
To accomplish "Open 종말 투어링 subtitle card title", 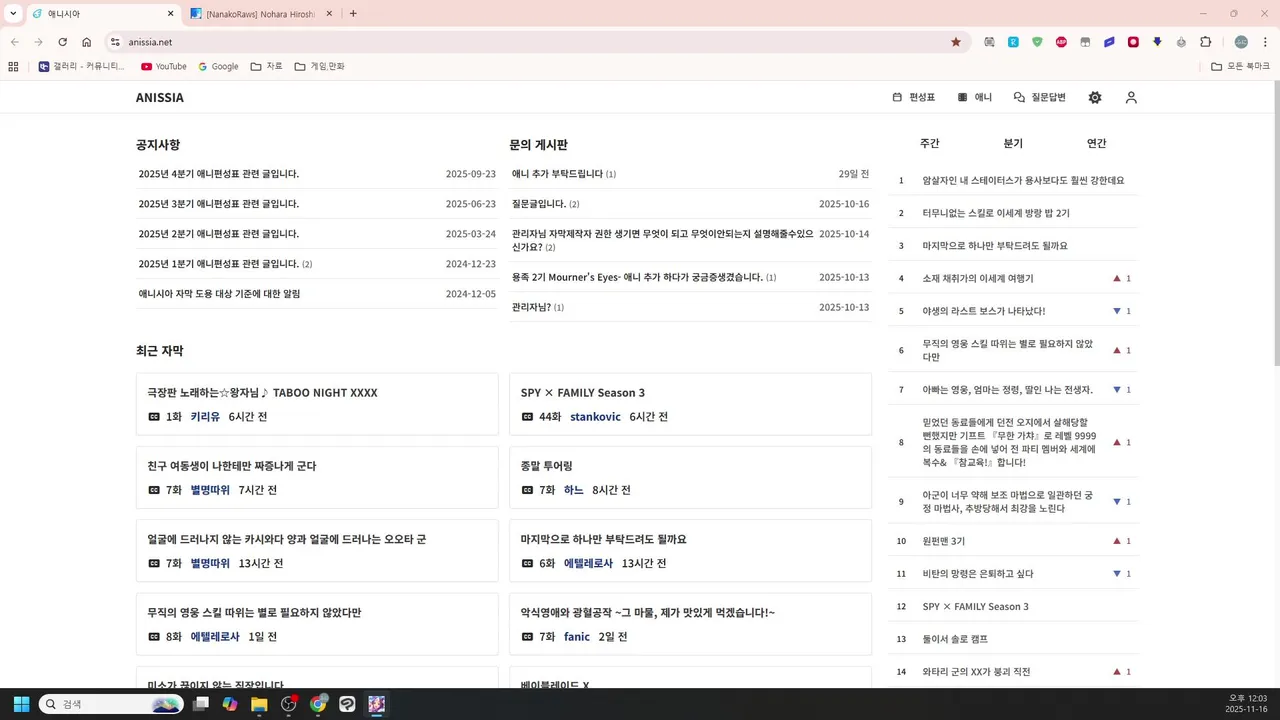I will tap(546, 466).
